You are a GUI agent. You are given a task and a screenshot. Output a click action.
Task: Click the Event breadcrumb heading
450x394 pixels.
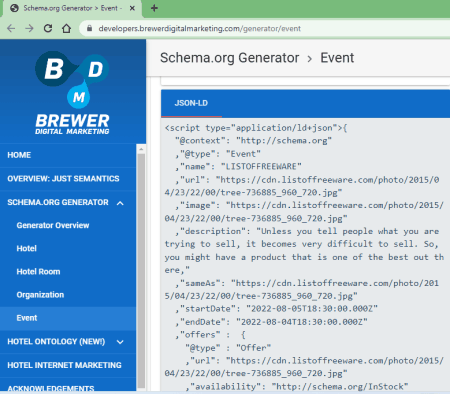click(337, 58)
